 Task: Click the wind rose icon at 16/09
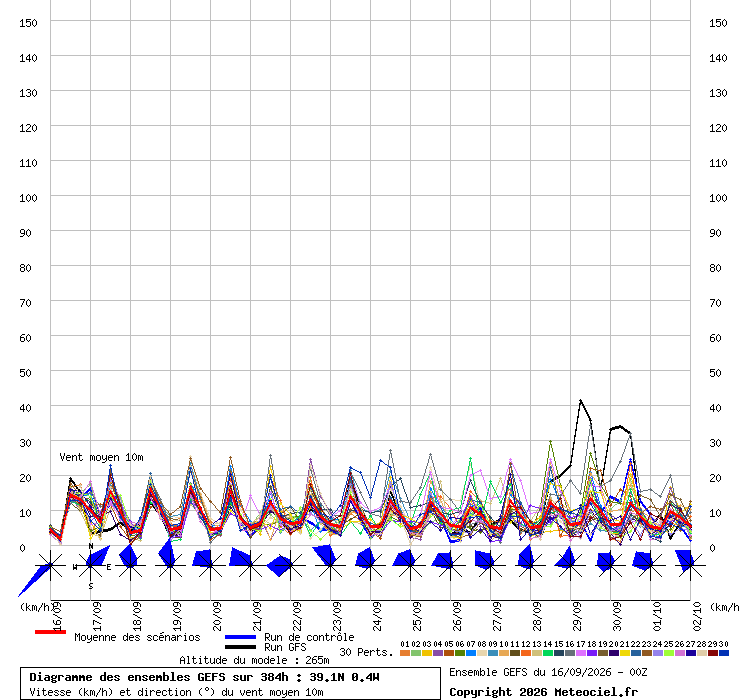pyautogui.click(x=50, y=565)
